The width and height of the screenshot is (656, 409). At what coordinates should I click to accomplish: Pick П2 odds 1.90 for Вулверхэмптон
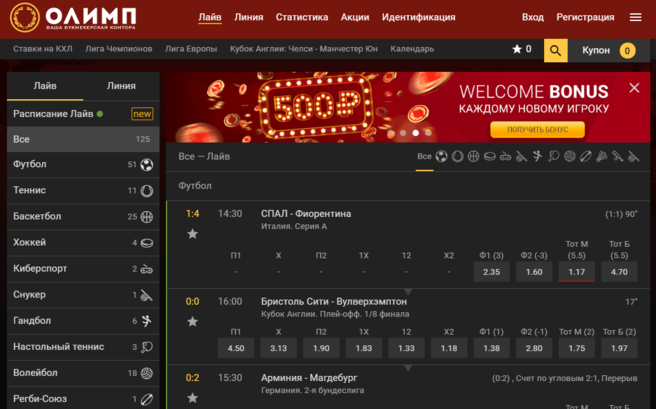[321, 348]
